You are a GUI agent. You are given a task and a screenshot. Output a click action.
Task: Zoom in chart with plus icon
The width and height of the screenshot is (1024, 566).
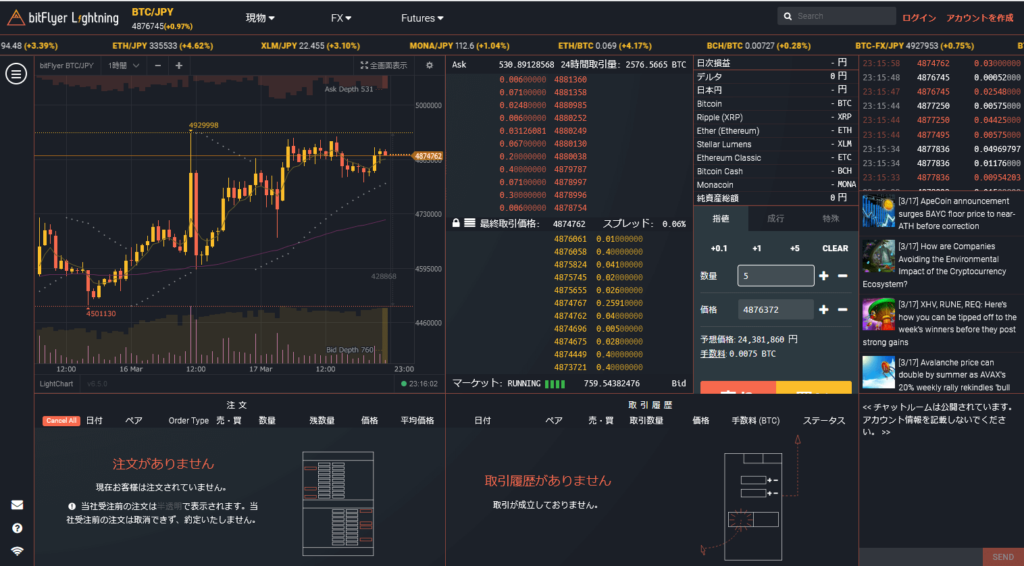click(x=179, y=65)
